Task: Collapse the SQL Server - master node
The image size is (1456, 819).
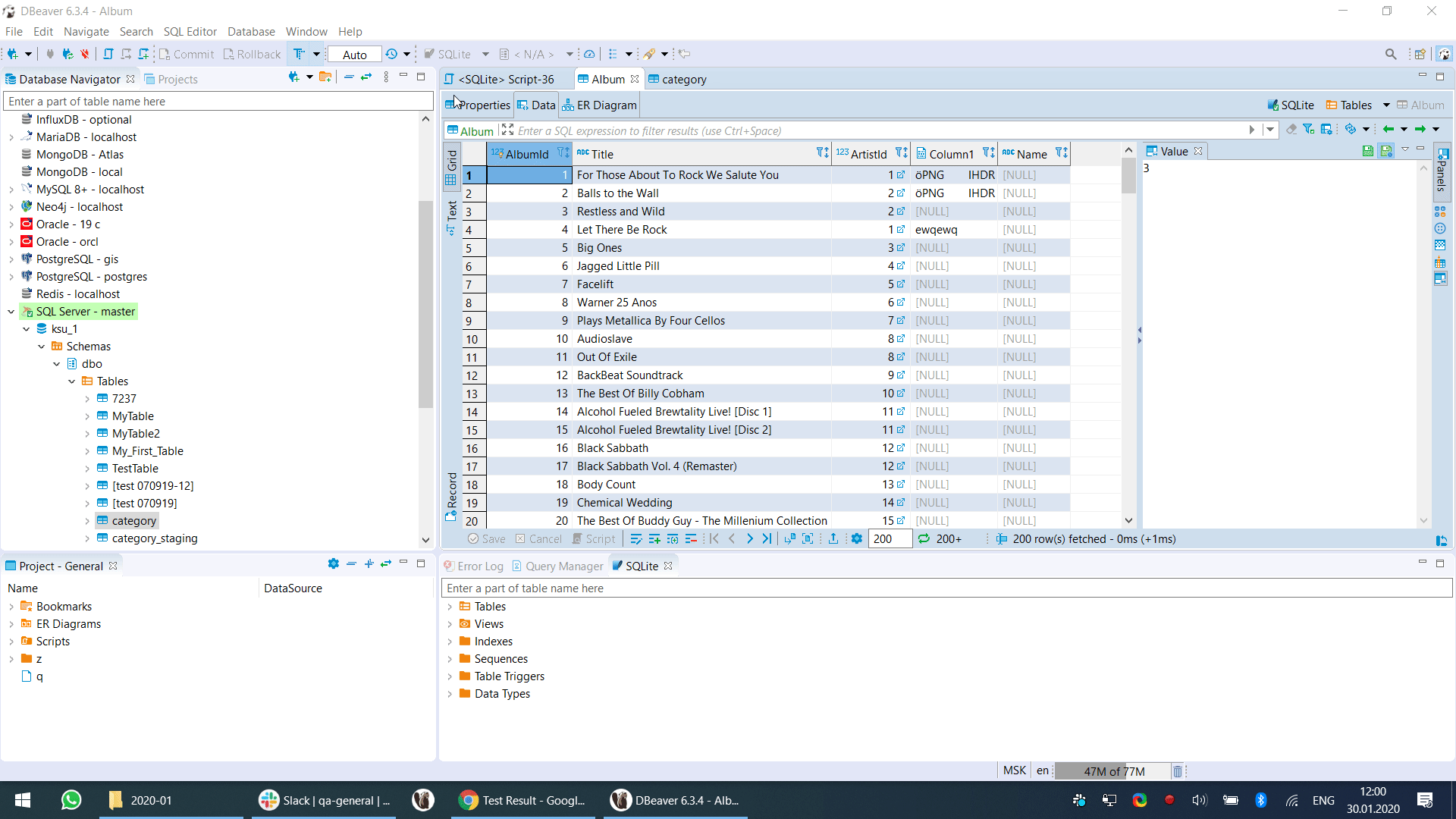Action: pyautogui.click(x=10, y=311)
